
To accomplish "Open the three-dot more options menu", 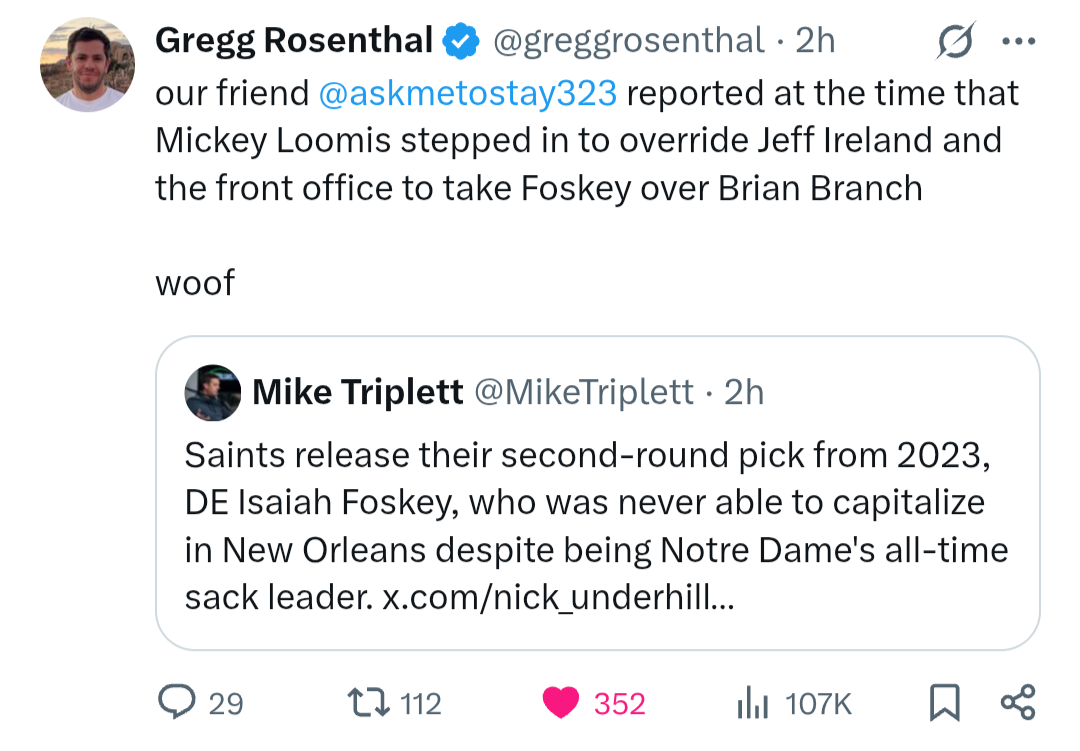I will tap(1018, 41).
